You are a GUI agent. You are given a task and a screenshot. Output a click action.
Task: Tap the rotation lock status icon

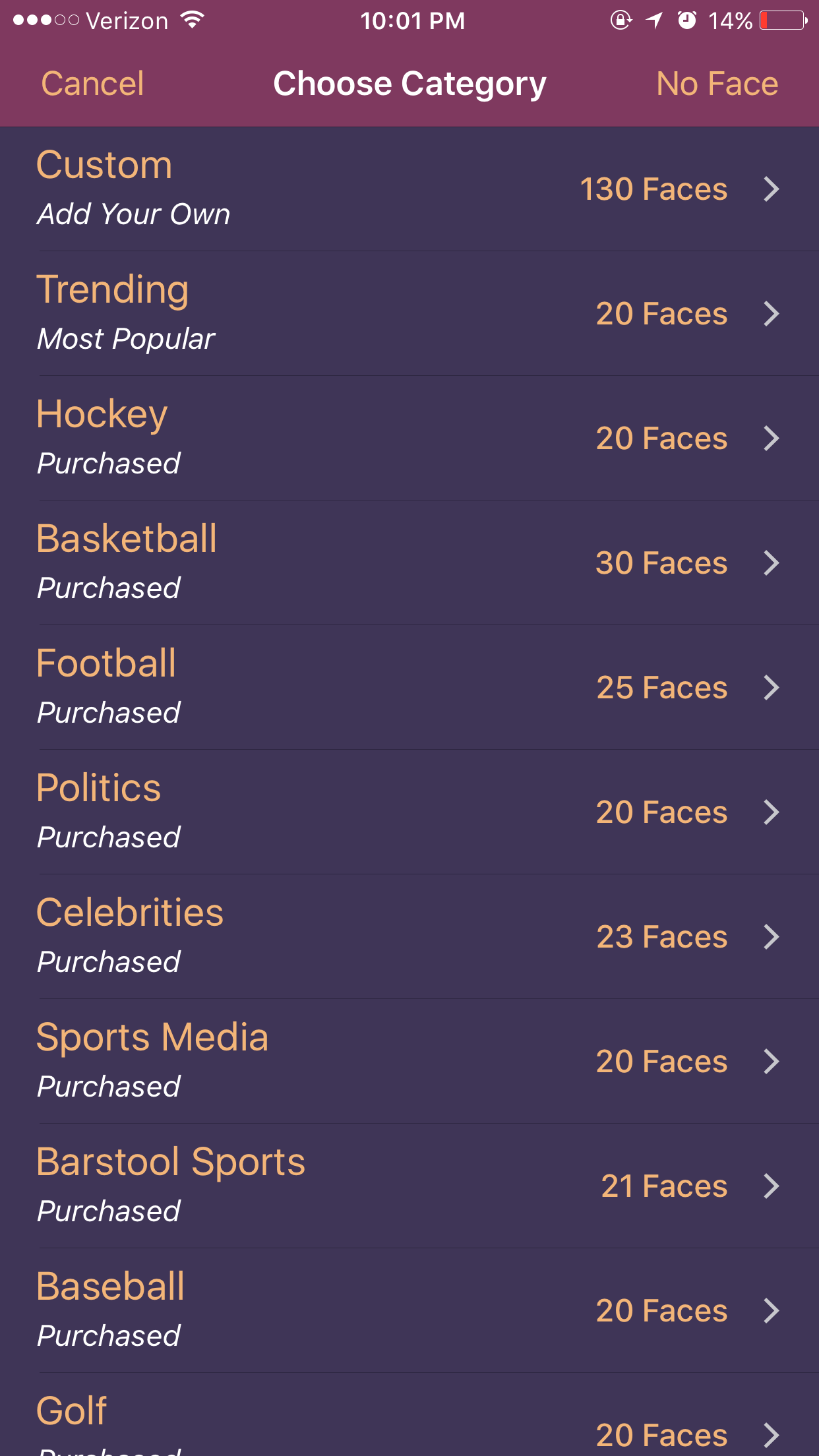point(621,20)
